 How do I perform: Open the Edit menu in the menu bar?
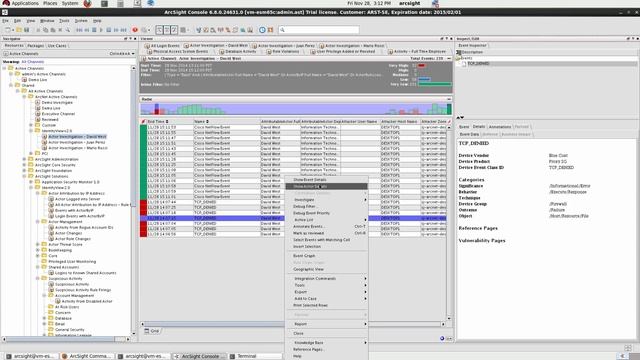[18, 21]
